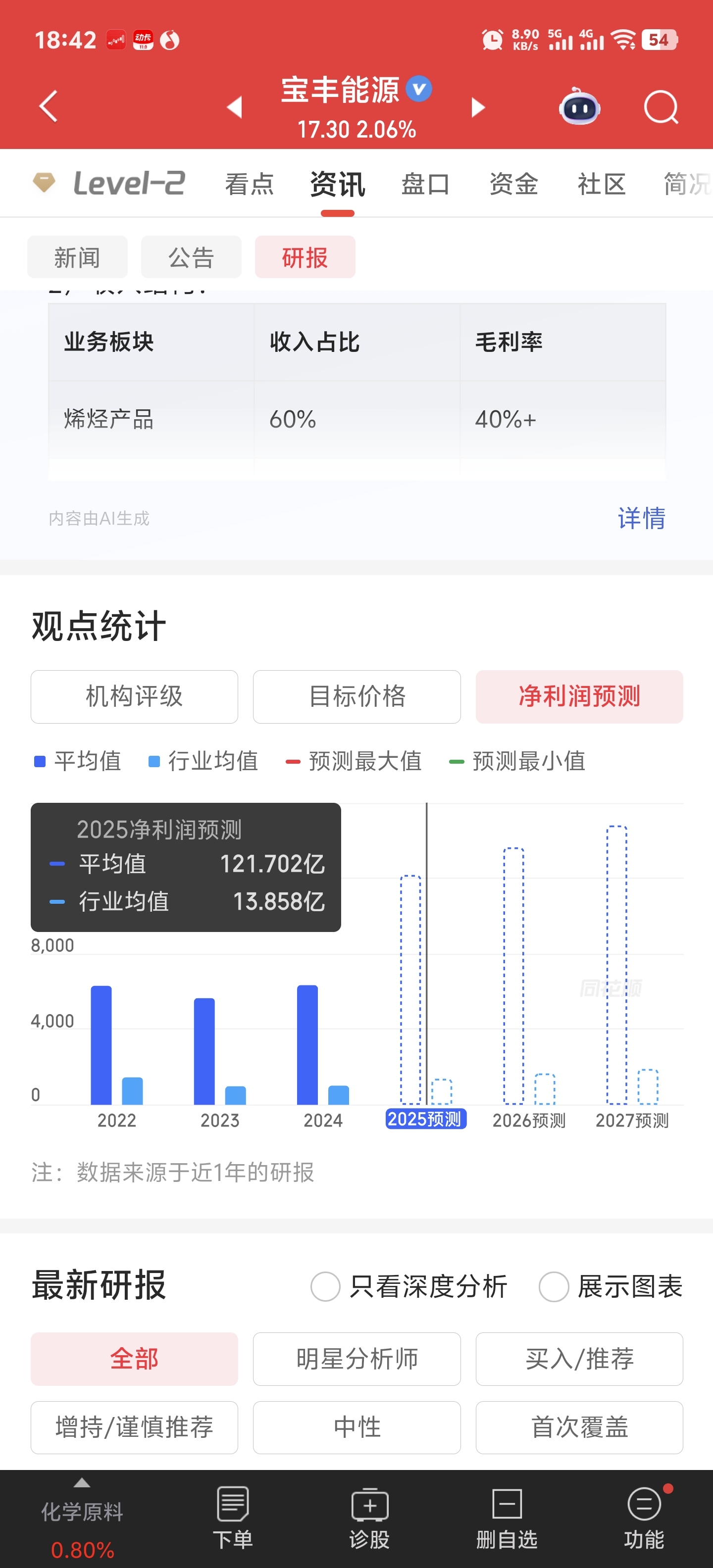Viewport: 713px width, 1568px height.
Task: Filter reports by 全部
Action: point(134,1359)
